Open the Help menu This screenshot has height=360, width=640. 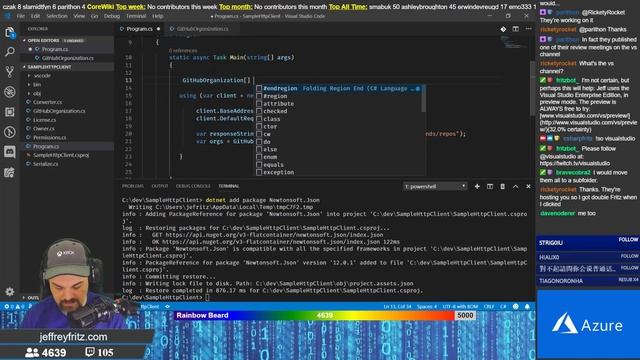158,16
